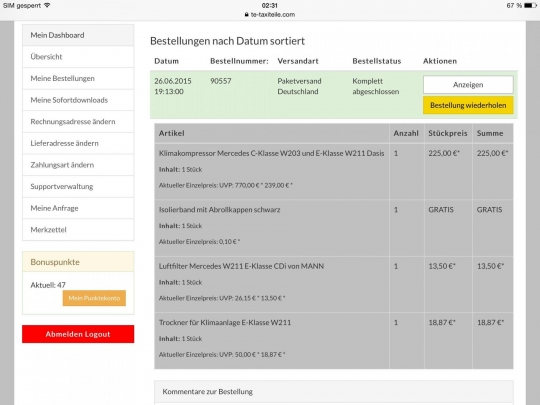Select Übersicht in the sidebar
The width and height of the screenshot is (540, 405).
click(78, 57)
